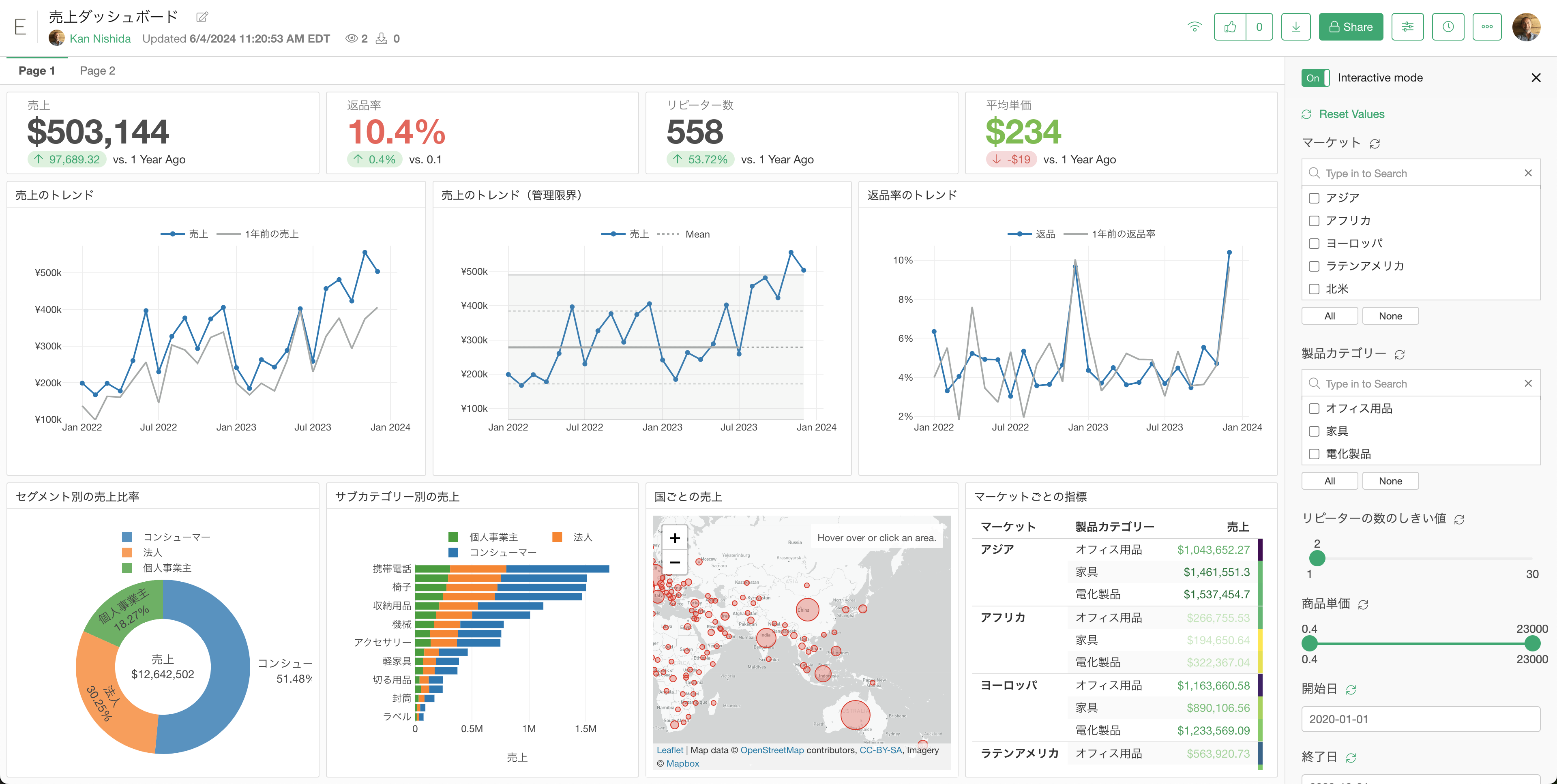Select the Page 1 tab
Image resolution: width=1557 pixels, height=784 pixels.
(x=37, y=71)
